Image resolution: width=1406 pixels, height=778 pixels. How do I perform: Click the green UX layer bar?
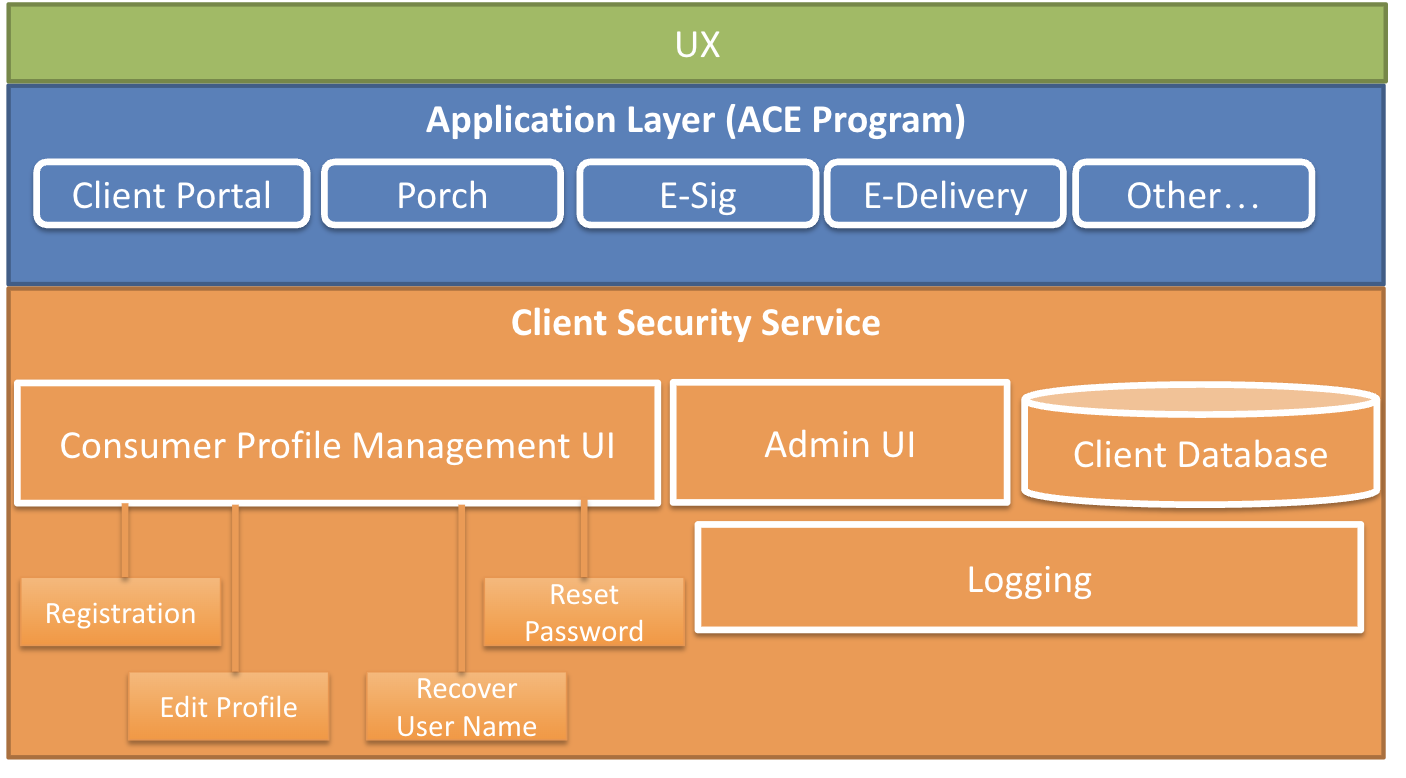[x=696, y=43]
